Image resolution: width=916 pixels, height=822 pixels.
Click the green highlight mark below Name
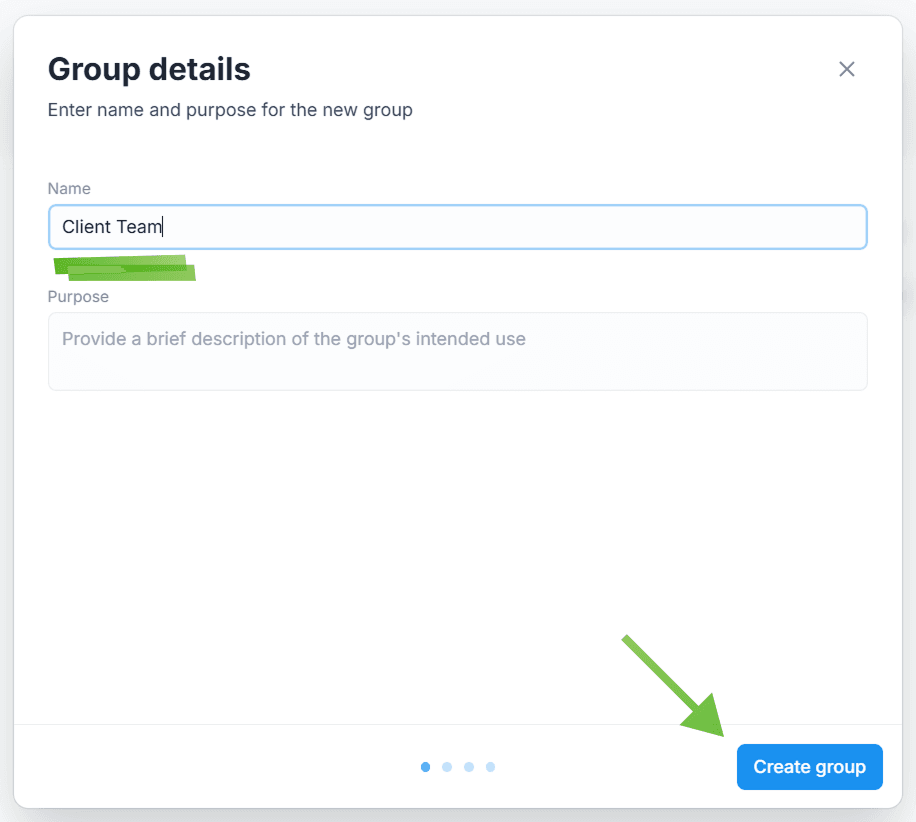(x=125, y=268)
